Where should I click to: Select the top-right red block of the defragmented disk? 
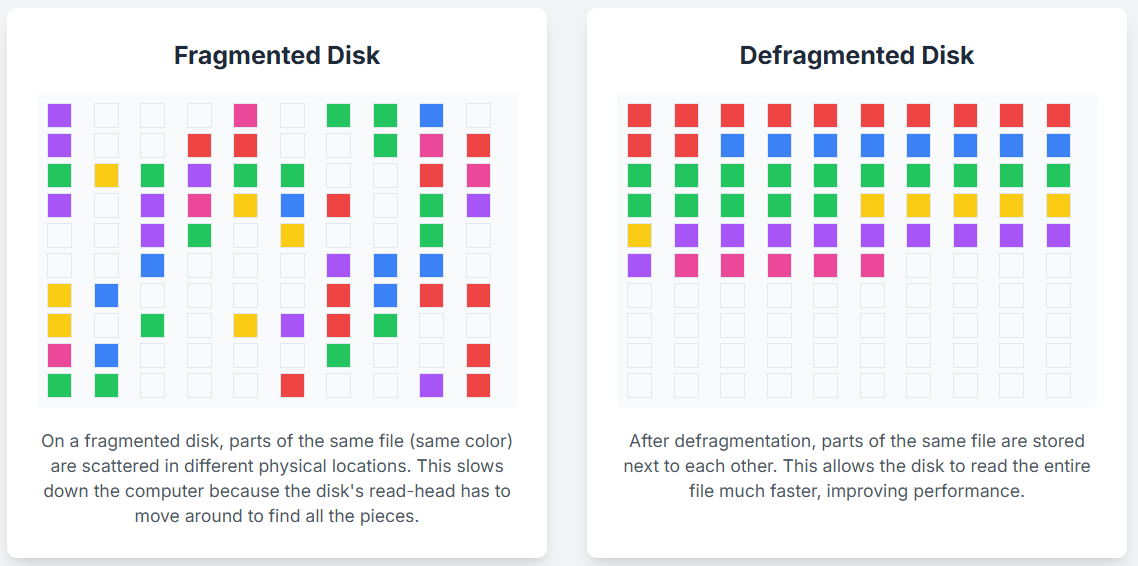click(1058, 116)
